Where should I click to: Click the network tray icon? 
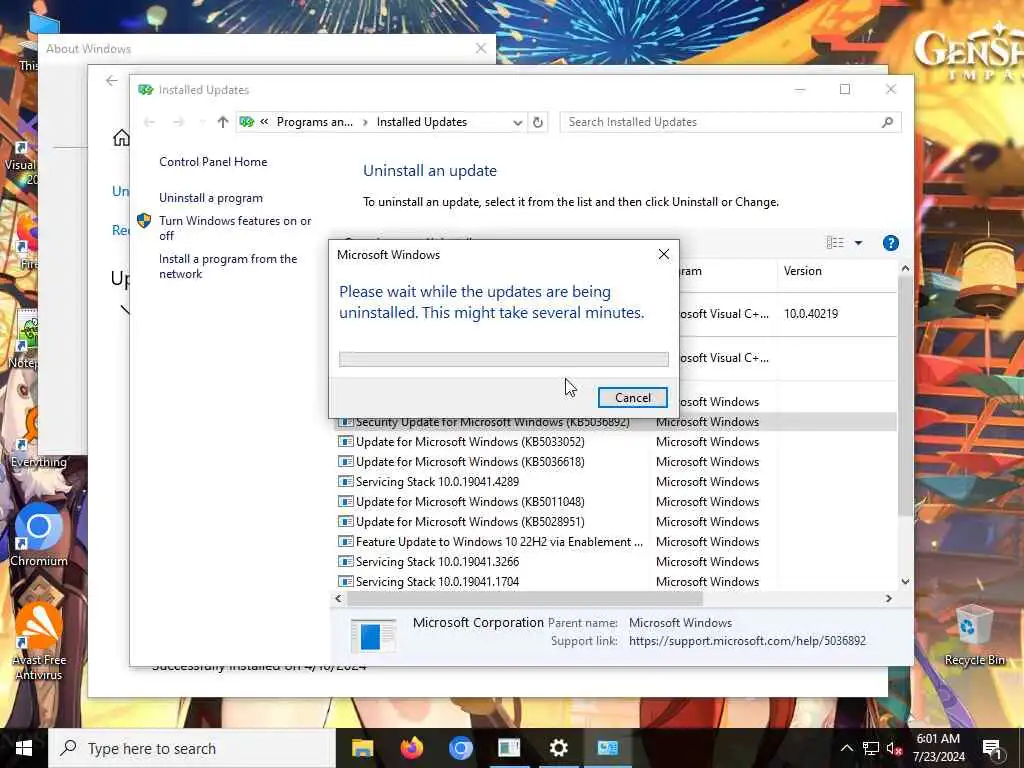coord(871,748)
